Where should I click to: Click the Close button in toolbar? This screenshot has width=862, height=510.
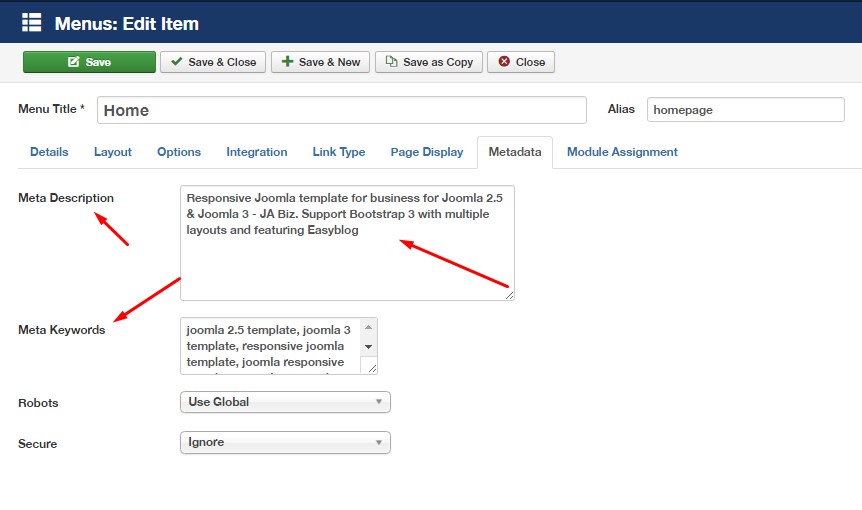[521, 62]
